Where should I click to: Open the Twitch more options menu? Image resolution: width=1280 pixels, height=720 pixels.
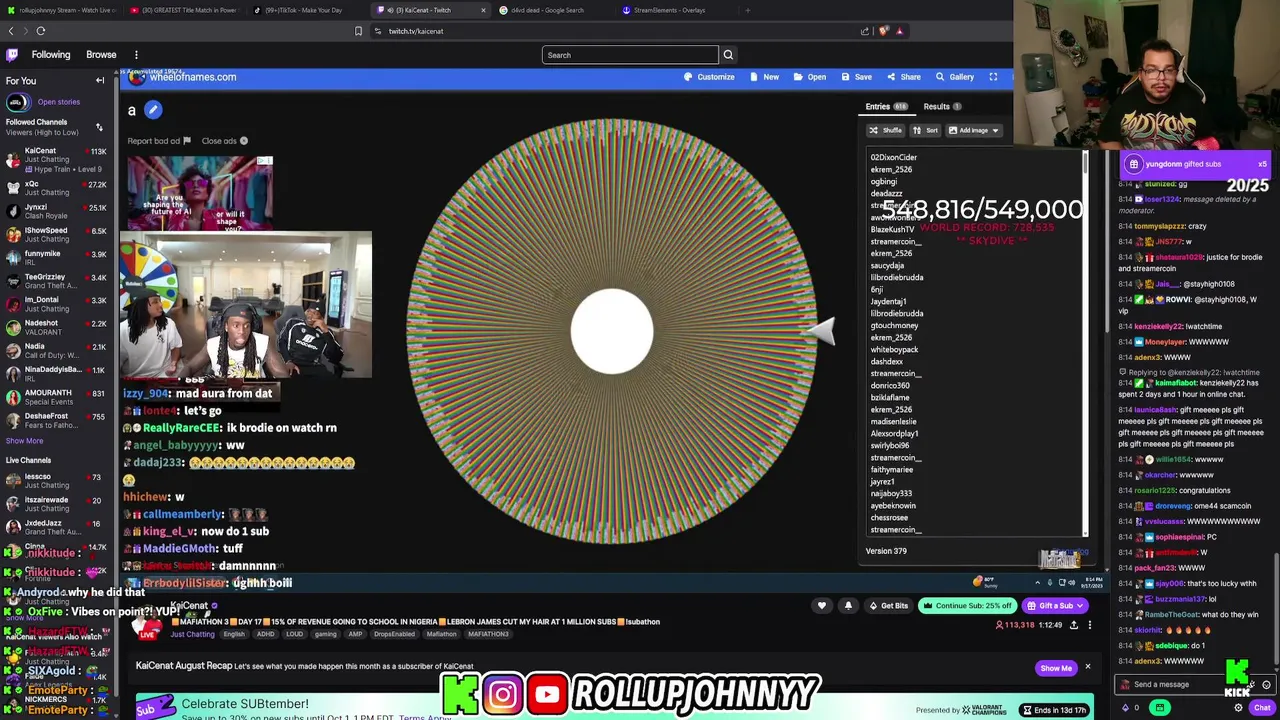click(136, 55)
